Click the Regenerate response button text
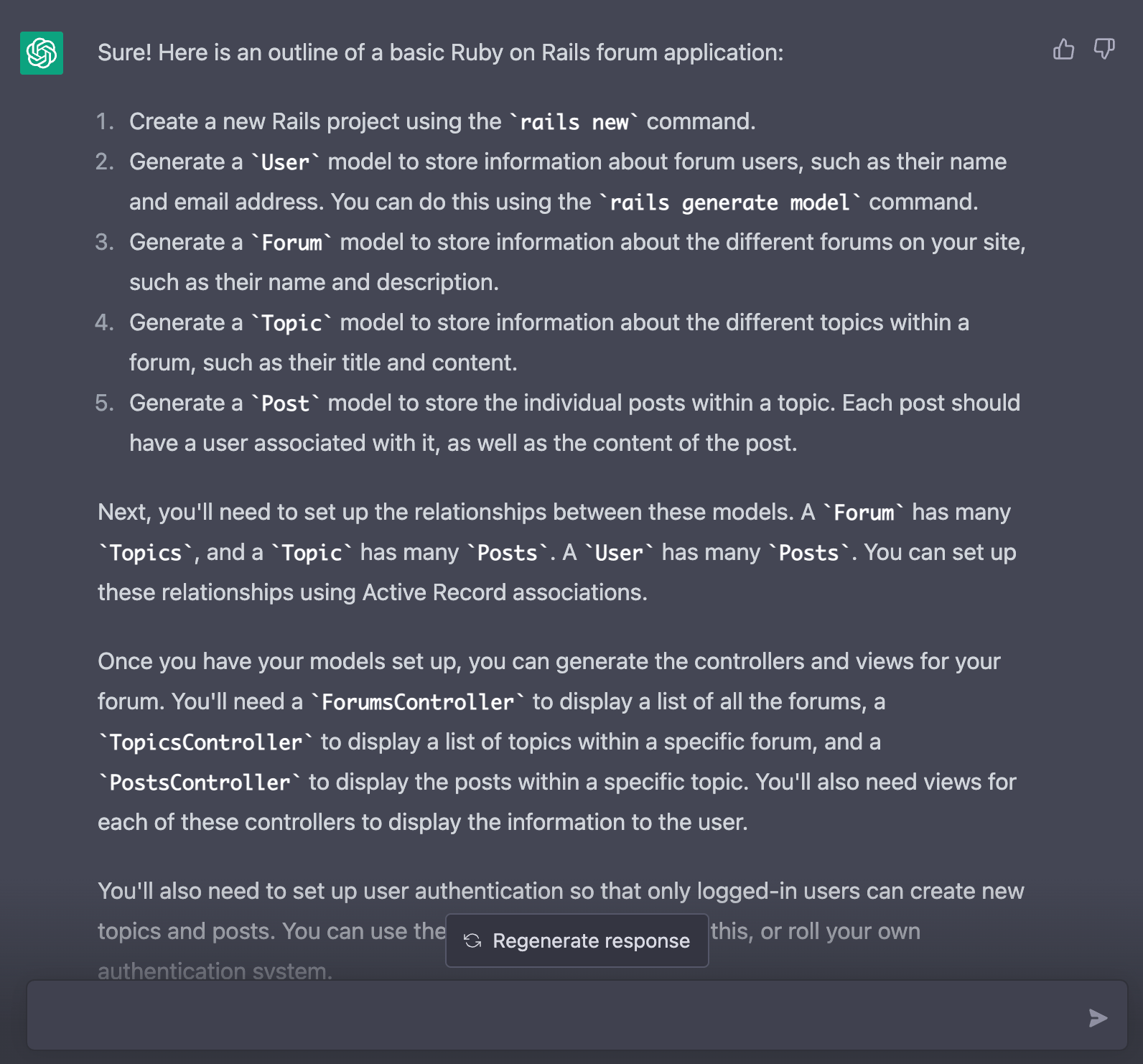1143x1064 pixels. point(590,941)
